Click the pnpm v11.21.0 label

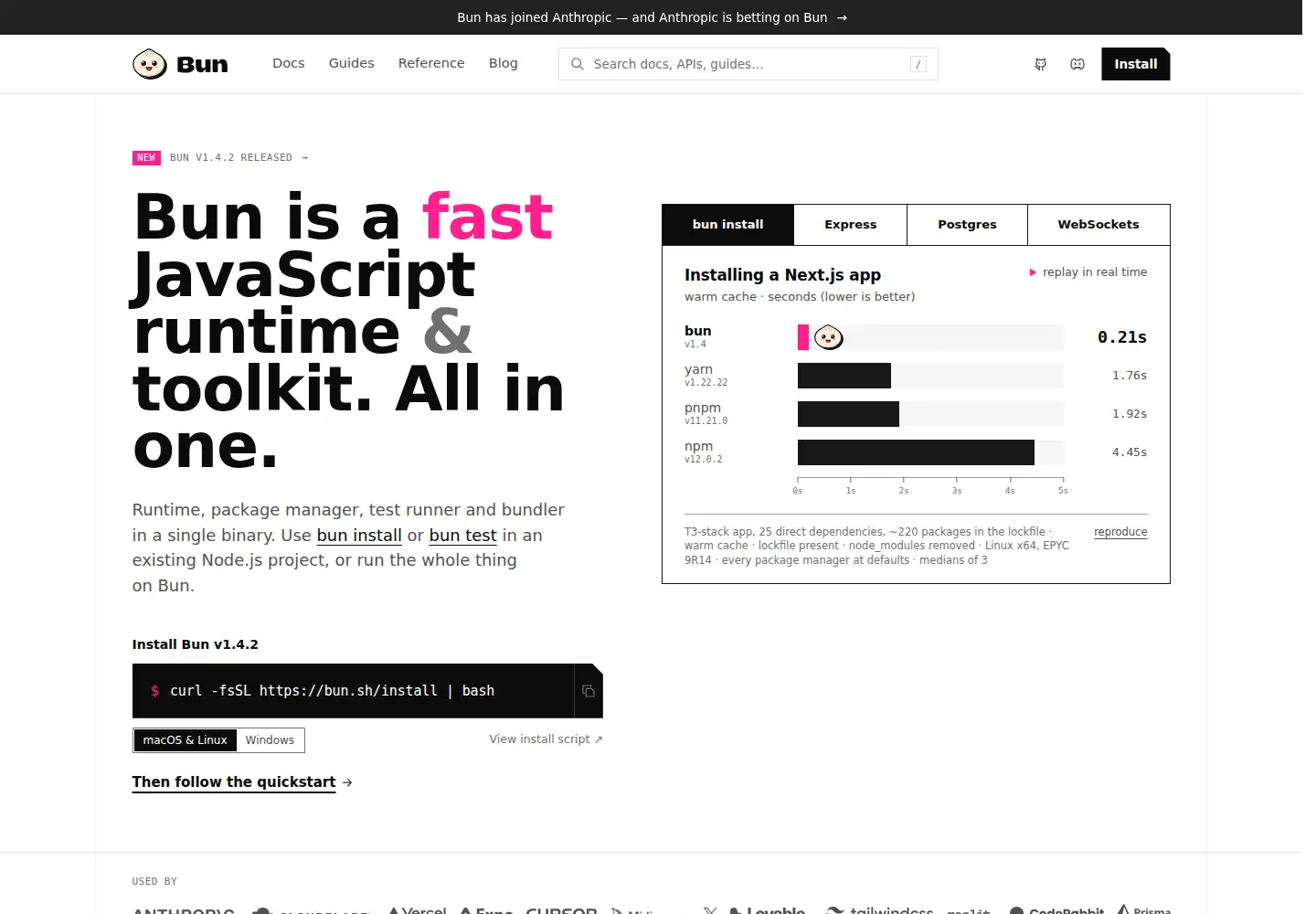(x=706, y=414)
